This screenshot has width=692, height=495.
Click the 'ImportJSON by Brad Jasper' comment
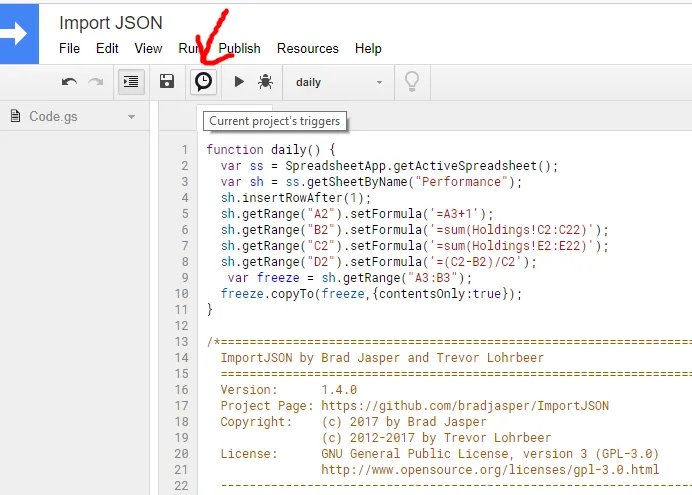[x=382, y=358]
